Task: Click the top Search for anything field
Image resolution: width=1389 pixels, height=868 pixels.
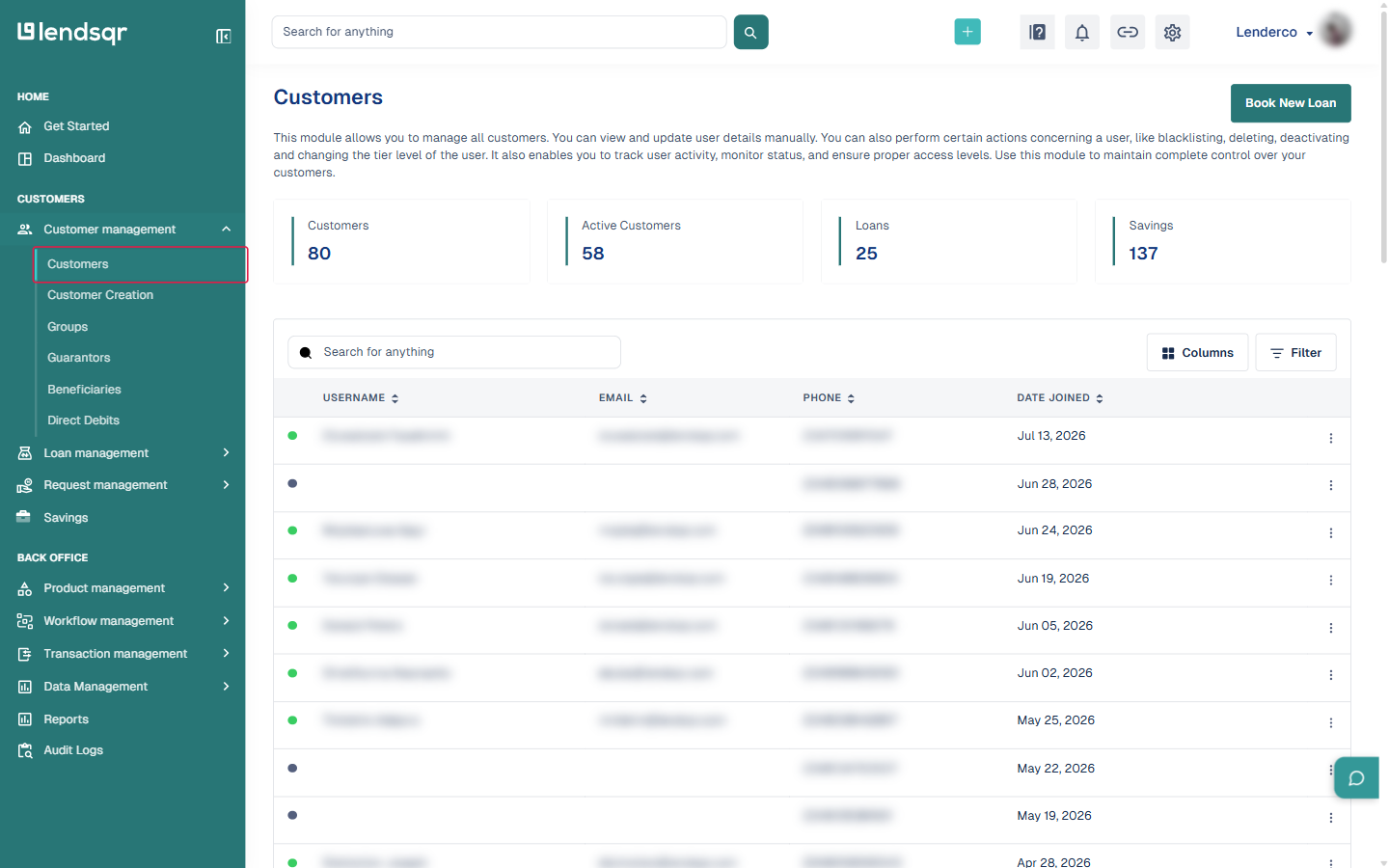Action: tap(499, 32)
